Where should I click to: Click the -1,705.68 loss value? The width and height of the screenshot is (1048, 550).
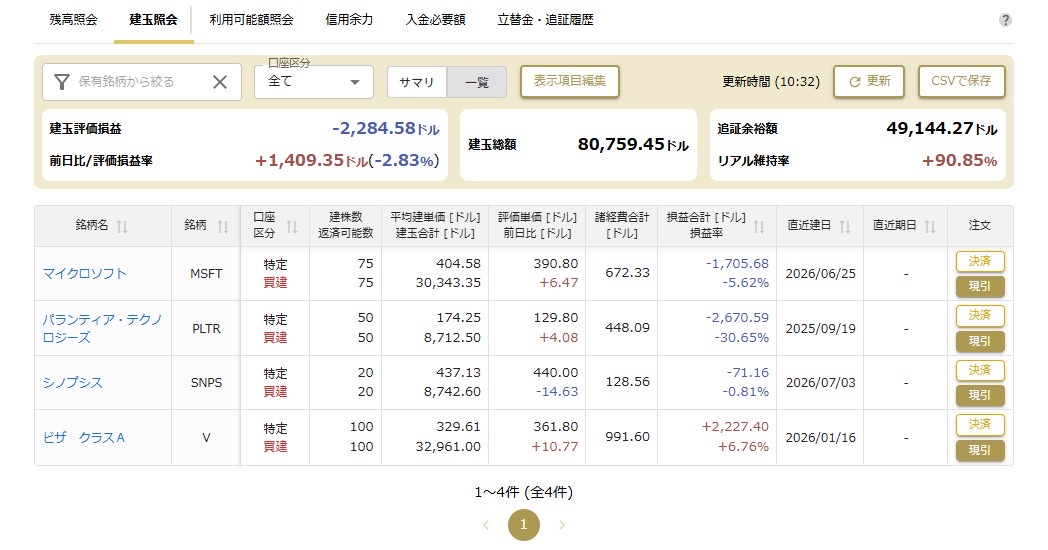tap(737, 264)
